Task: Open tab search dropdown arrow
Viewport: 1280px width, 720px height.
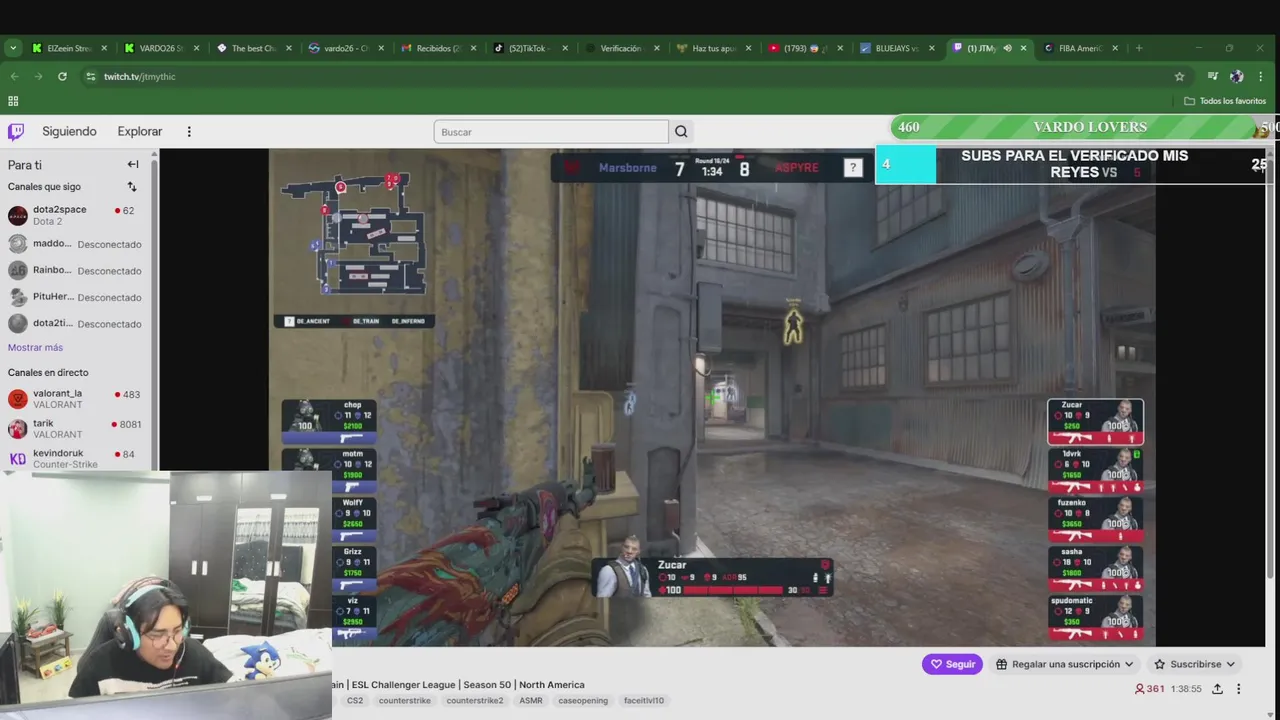Action: click(13, 48)
